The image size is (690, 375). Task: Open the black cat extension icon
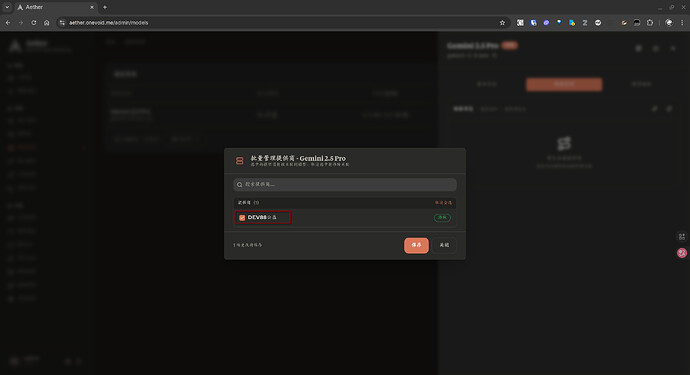pyautogui.click(x=637, y=22)
